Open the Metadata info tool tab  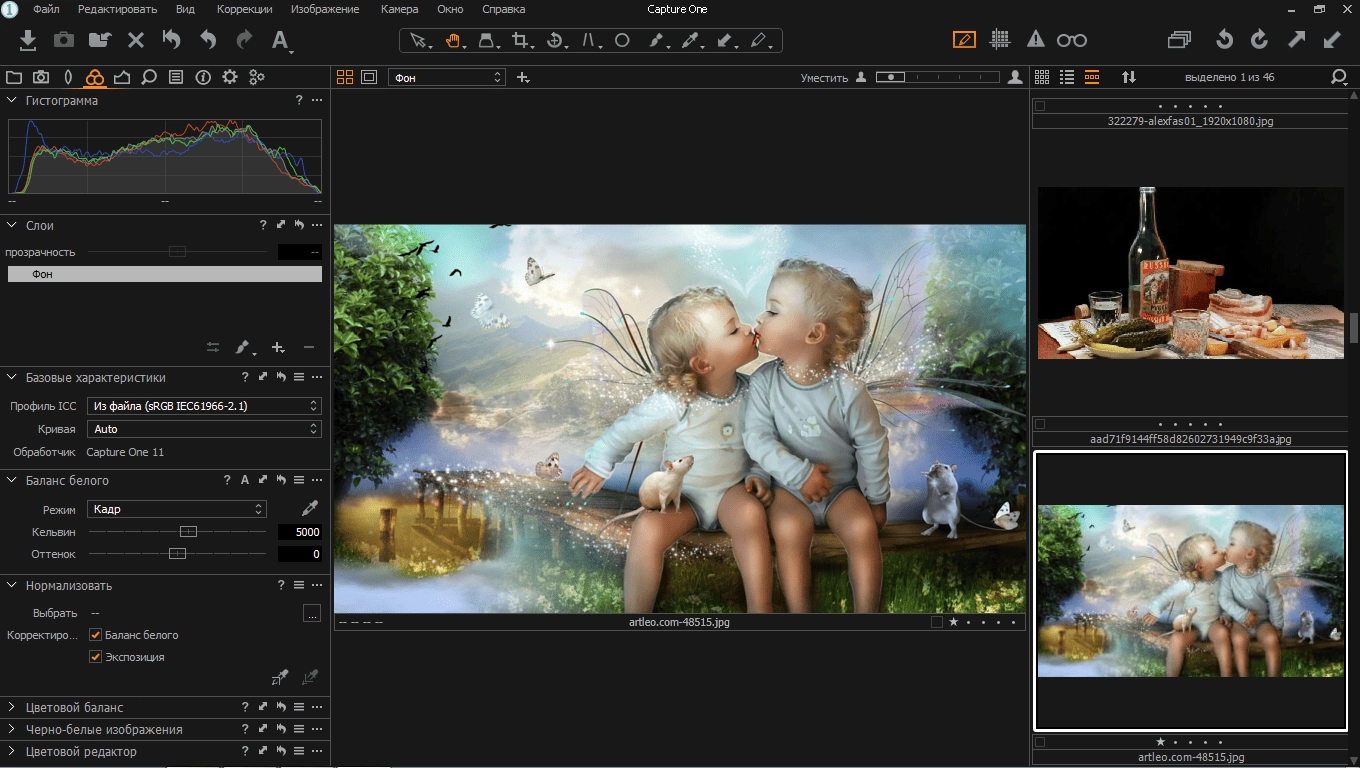(x=203, y=77)
